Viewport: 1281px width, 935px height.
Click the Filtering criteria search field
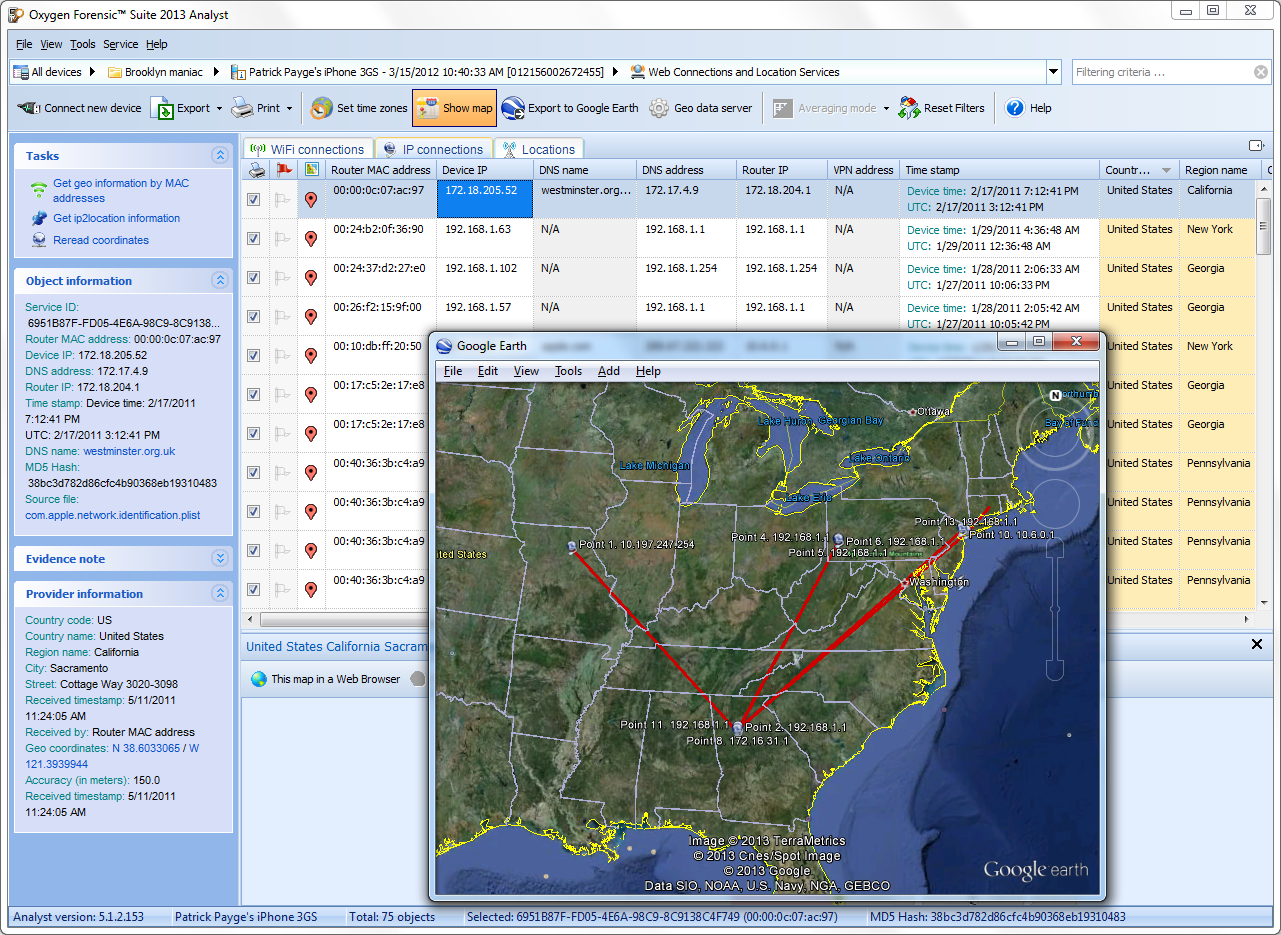coord(1160,72)
